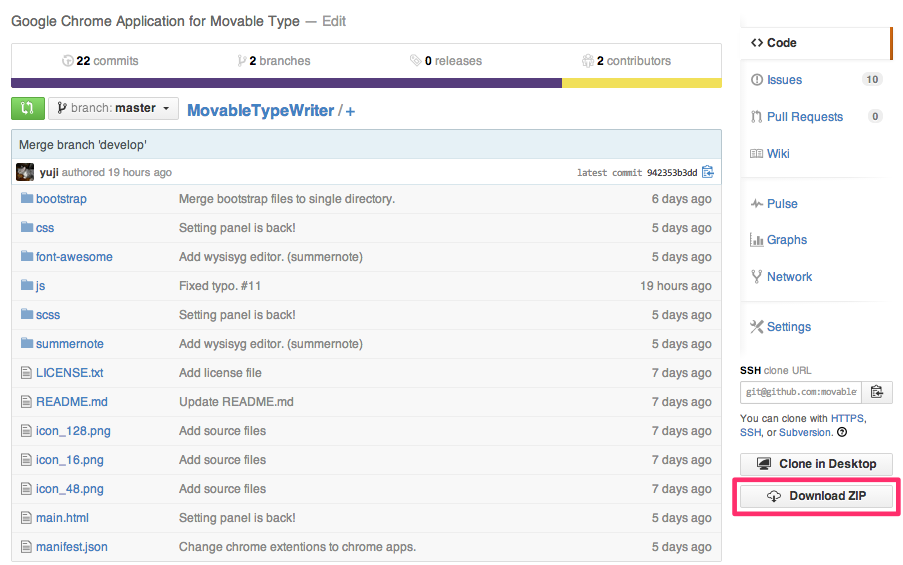Open the 'Merge branch develop' commit message

[x=82, y=145]
